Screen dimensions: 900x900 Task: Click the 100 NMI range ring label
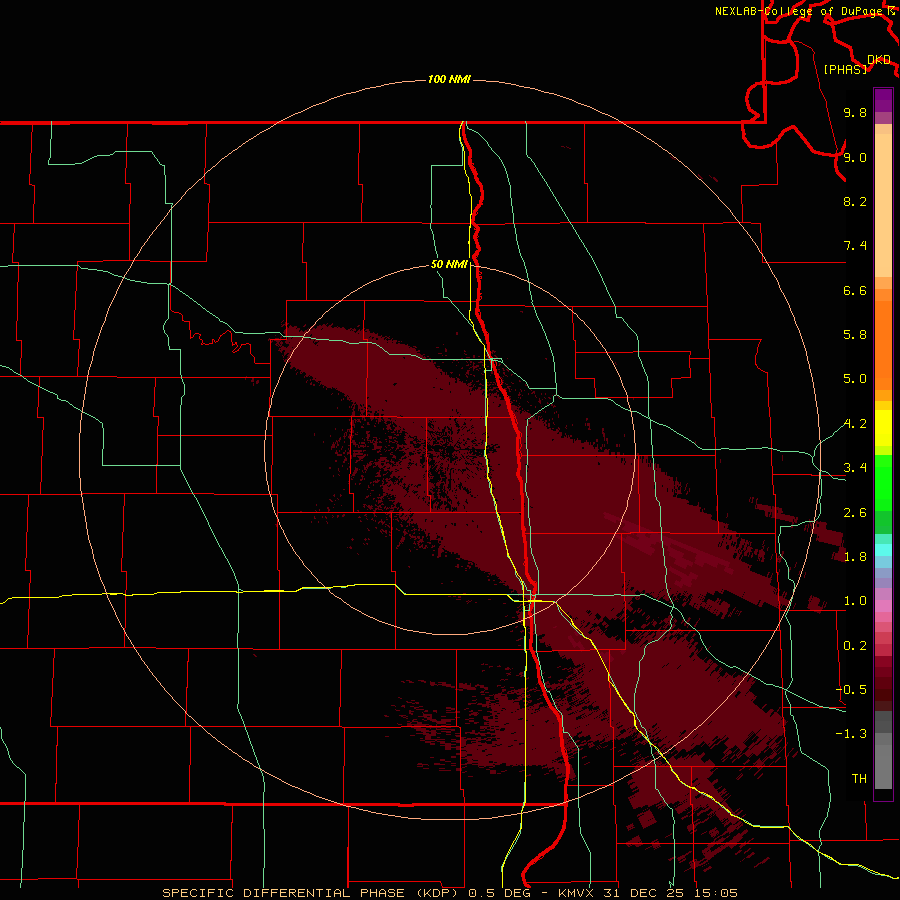click(x=449, y=79)
